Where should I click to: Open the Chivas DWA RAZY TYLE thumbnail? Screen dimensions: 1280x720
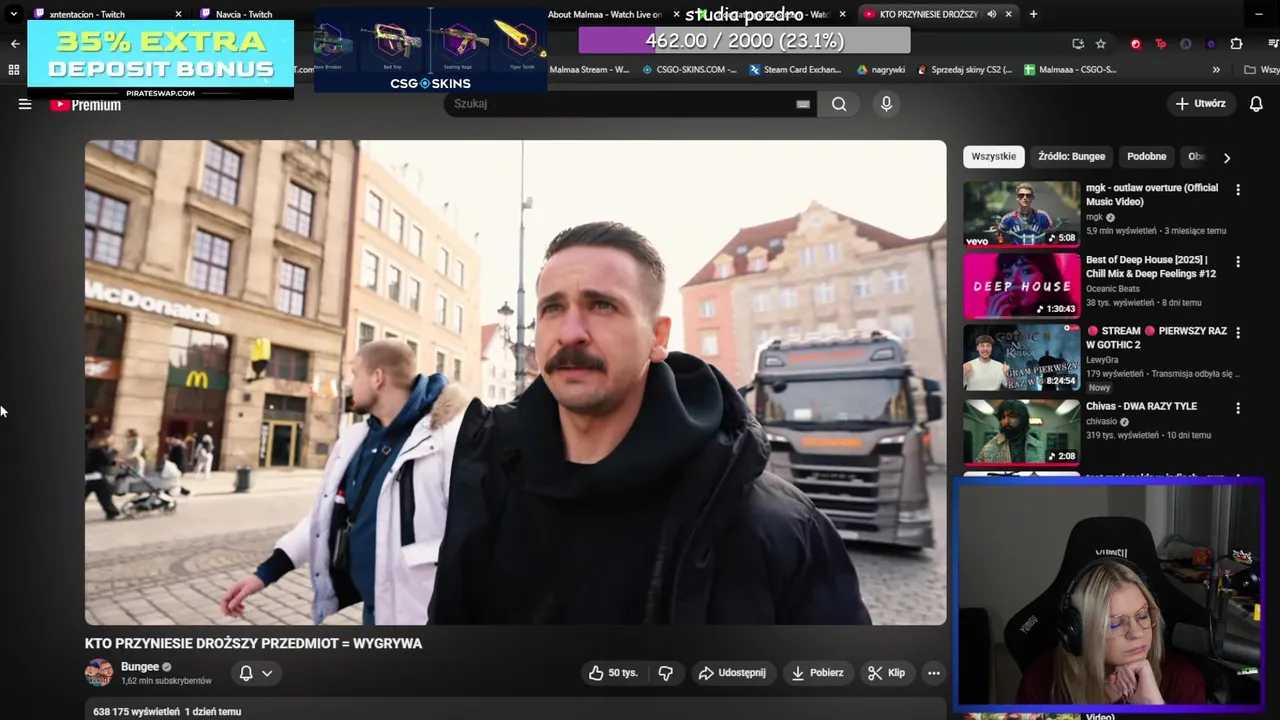tap(1021, 432)
